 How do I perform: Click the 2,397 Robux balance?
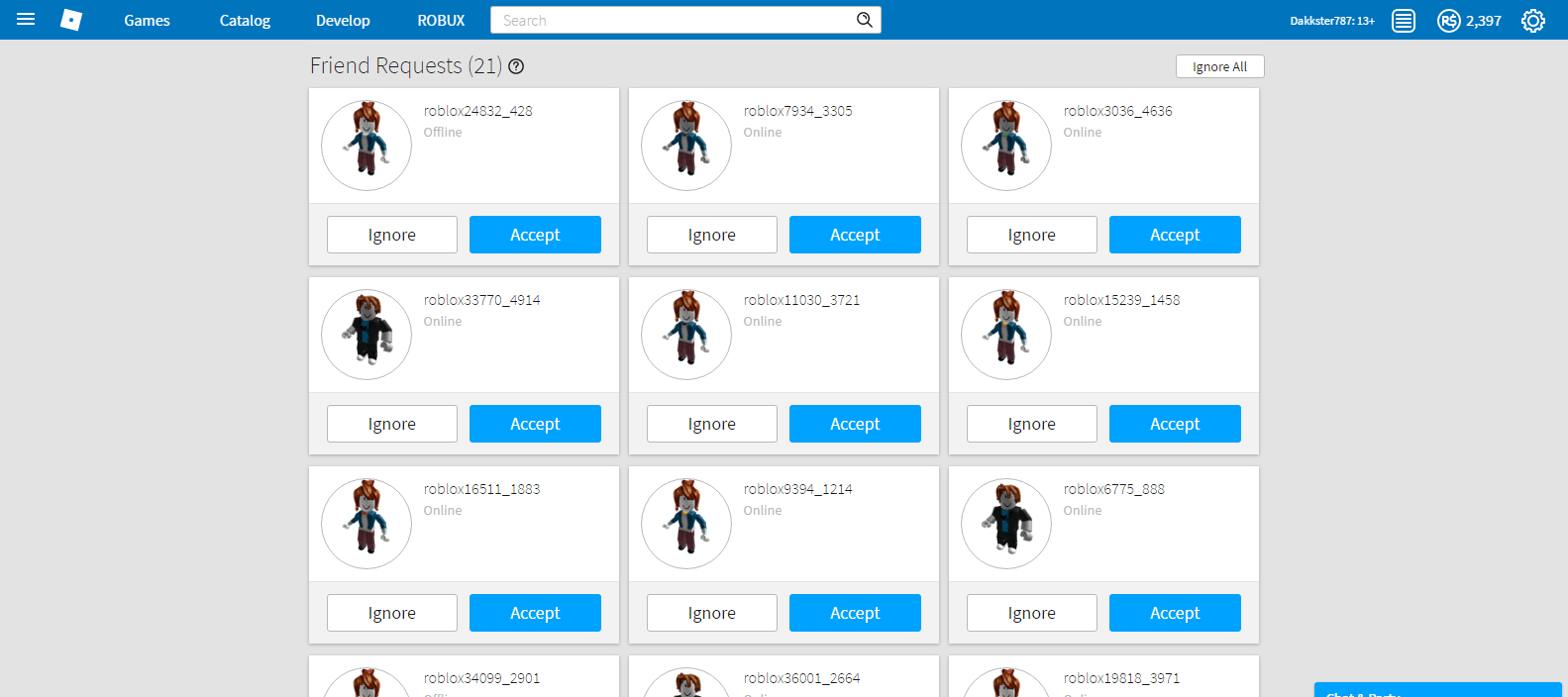(x=1484, y=21)
